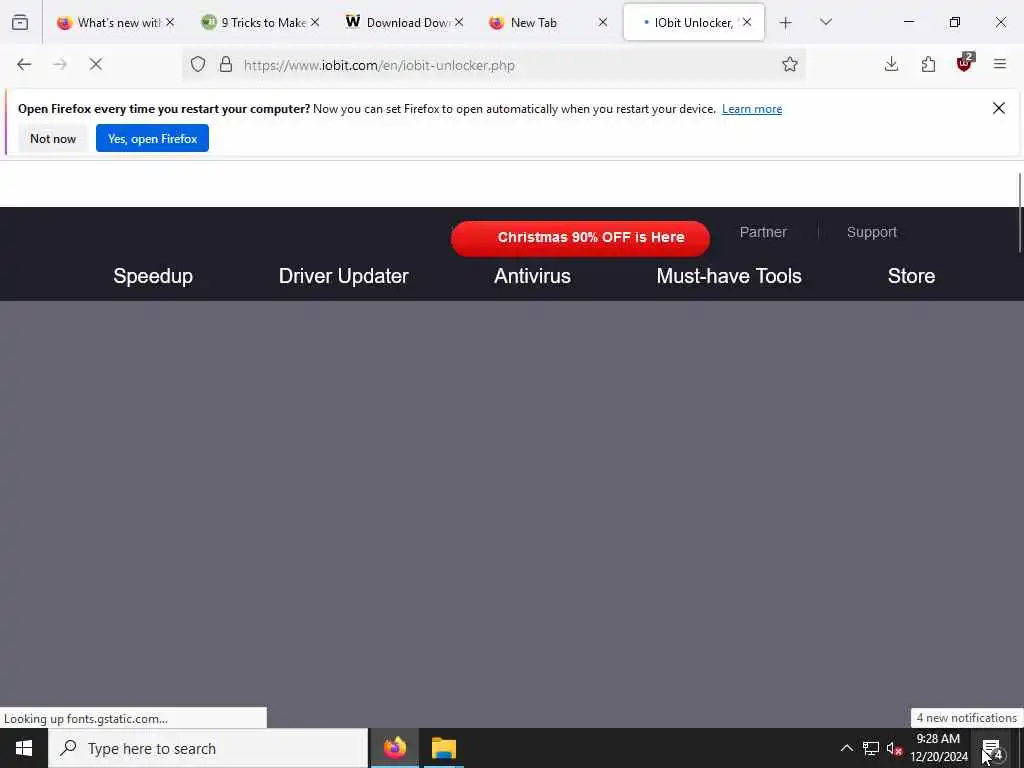Click the 'Not now' button
The image size is (1024, 768).
53,138
